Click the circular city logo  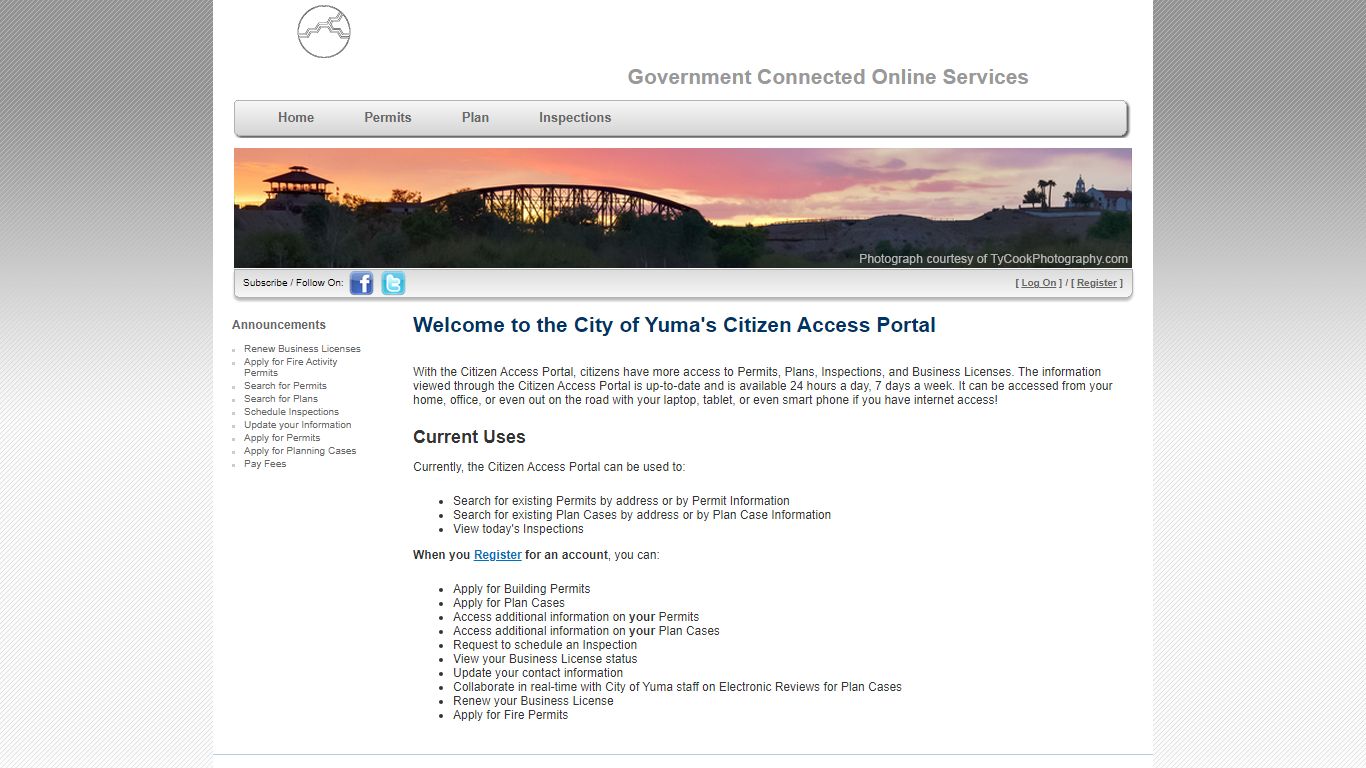pyautogui.click(x=324, y=31)
